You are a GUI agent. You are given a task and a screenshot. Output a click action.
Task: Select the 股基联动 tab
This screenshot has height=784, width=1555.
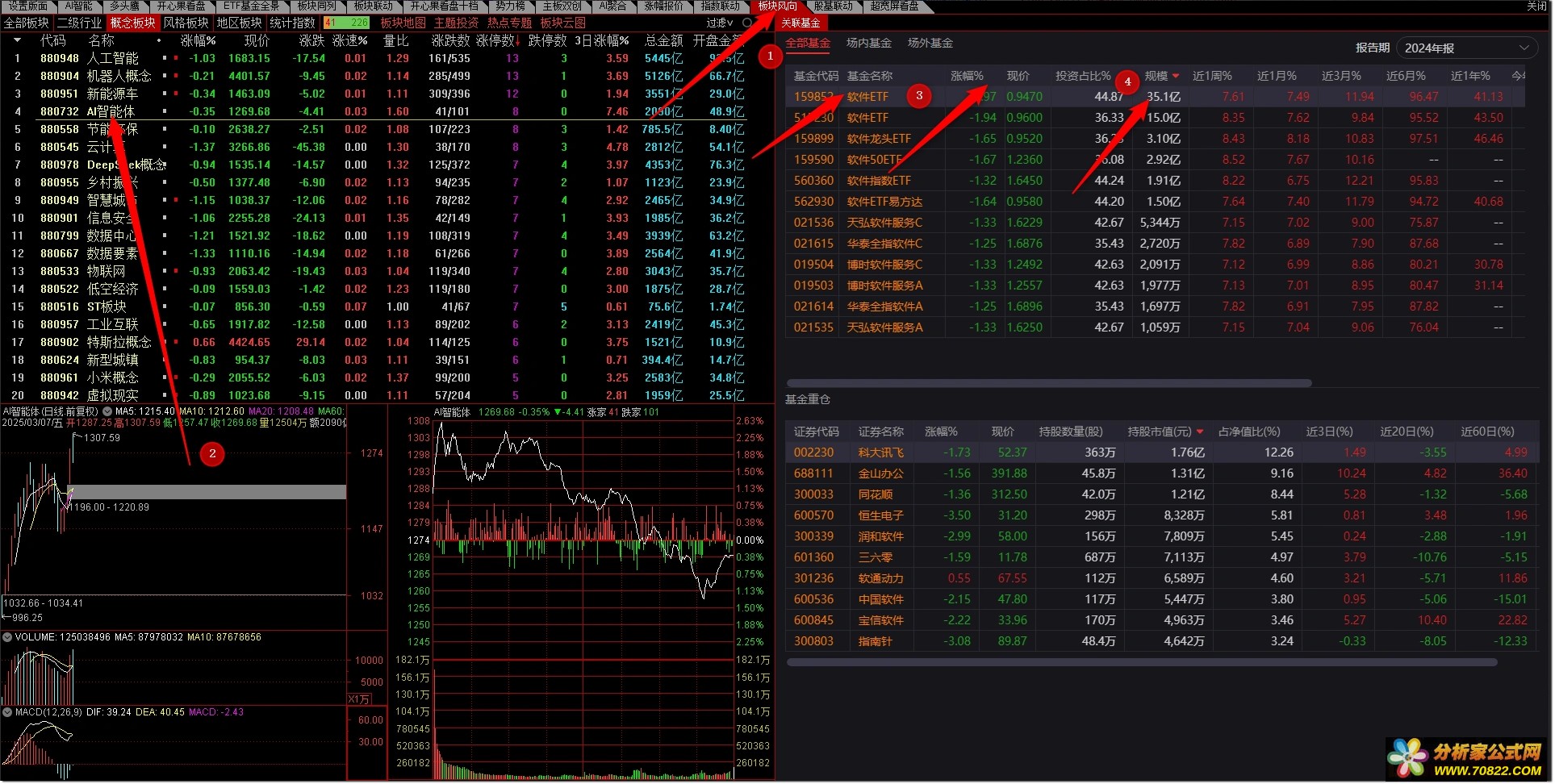pos(833,6)
